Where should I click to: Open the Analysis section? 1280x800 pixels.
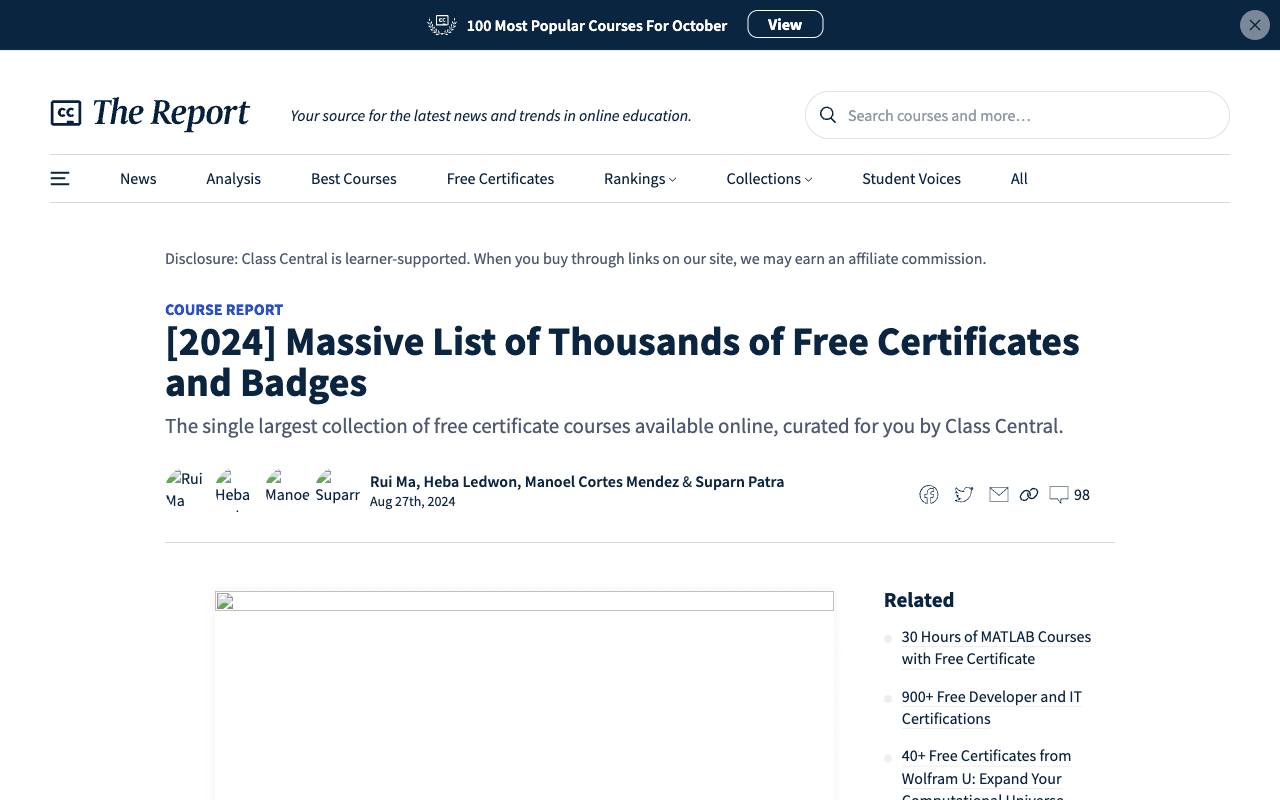(234, 179)
